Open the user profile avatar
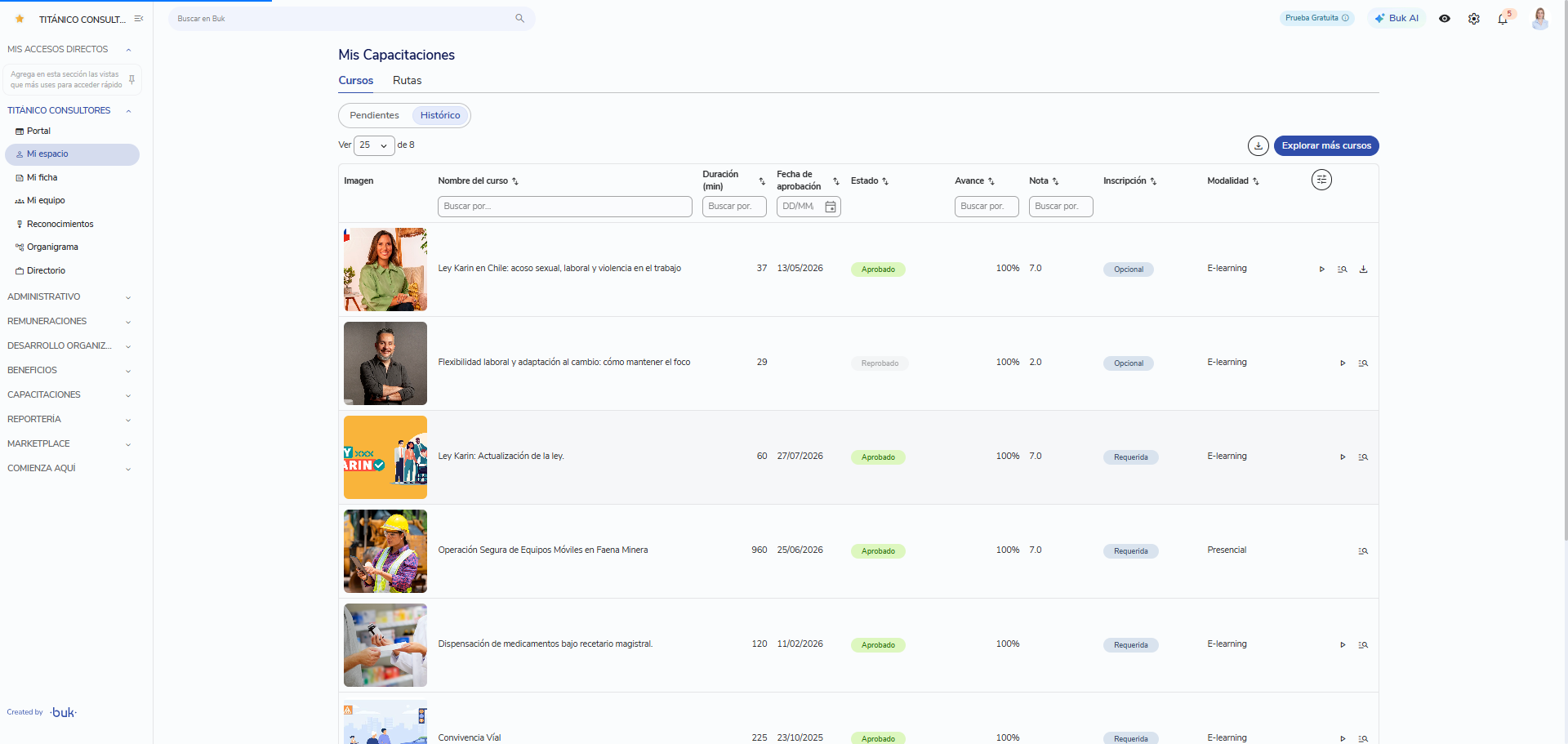This screenshot has height=744, width=1568. tap(1540, 19)
